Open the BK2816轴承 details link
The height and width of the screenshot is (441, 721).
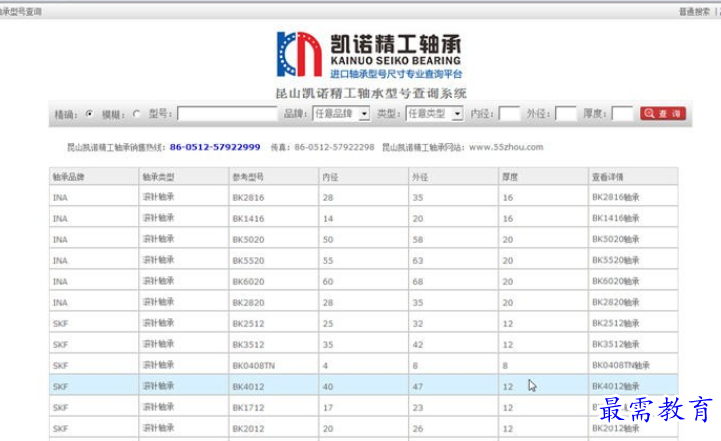(614, 197)
